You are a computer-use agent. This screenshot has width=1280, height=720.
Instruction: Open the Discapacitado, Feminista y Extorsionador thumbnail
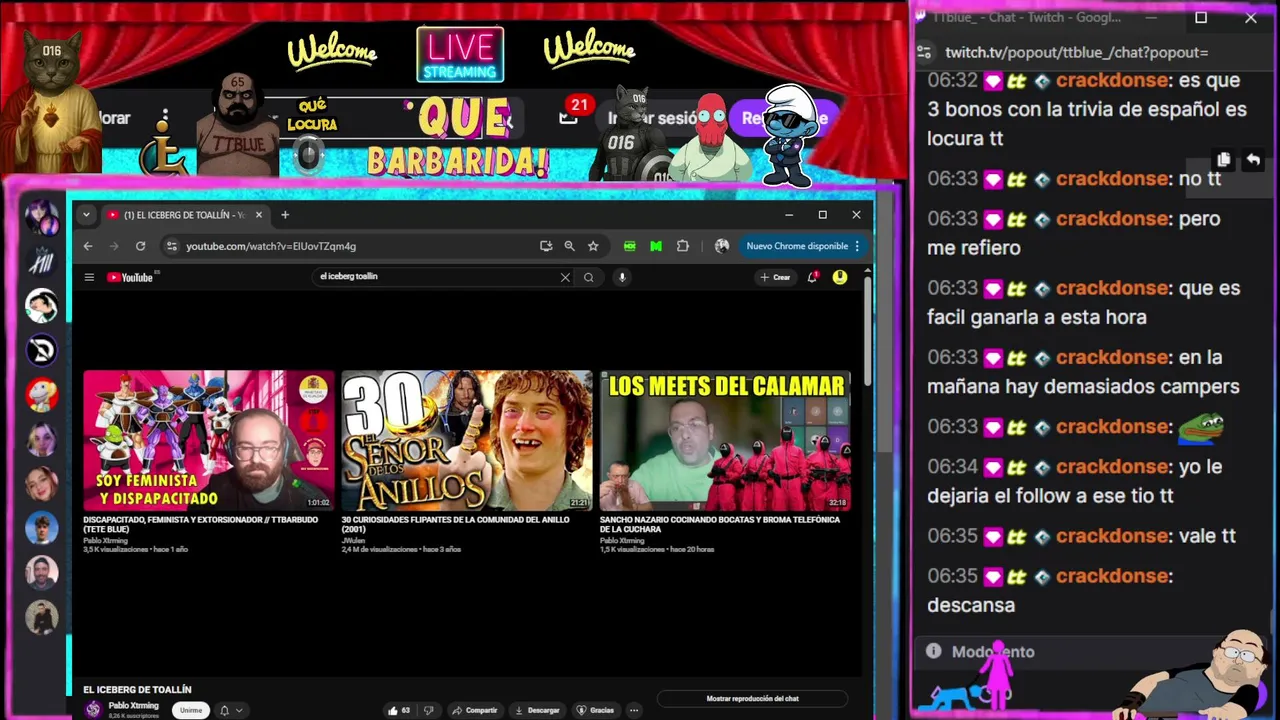click(209, 441)
